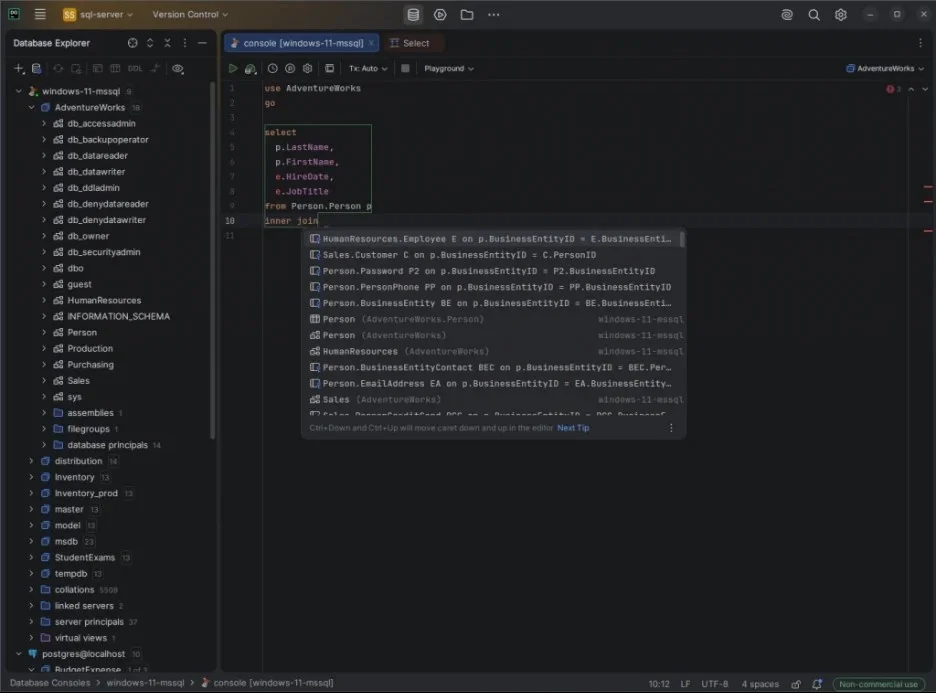The image size is (936, 693).
Task: Click windows-11-mssql breadcrumb in status bar
Action: point(145,683)
